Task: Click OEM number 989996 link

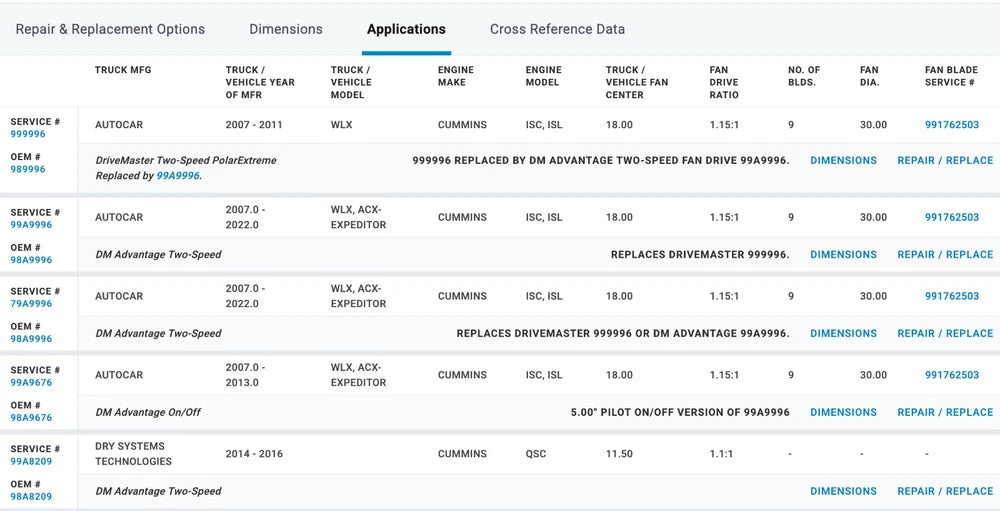Action: pyautogui.click(x=28, y=169)
